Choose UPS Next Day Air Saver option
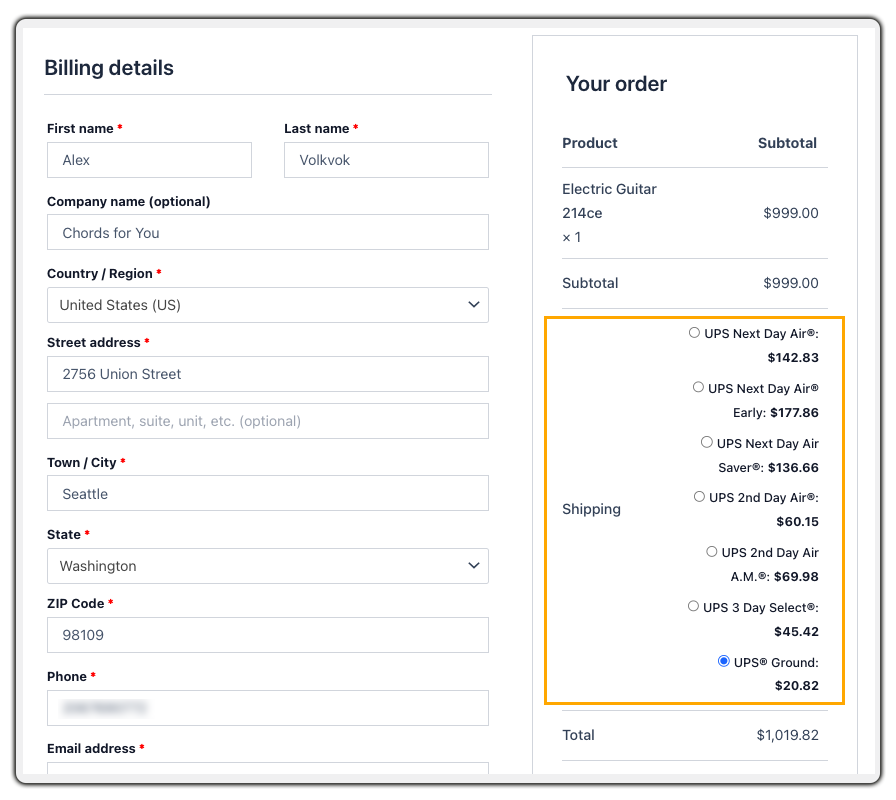 pyautogui.click(x=707, y=442)
